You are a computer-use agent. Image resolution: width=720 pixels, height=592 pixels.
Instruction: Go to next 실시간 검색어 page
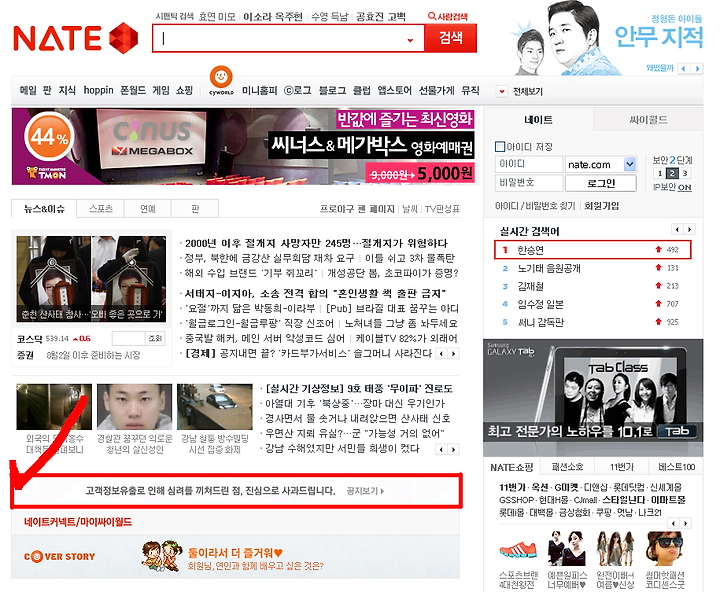[689, 229]
